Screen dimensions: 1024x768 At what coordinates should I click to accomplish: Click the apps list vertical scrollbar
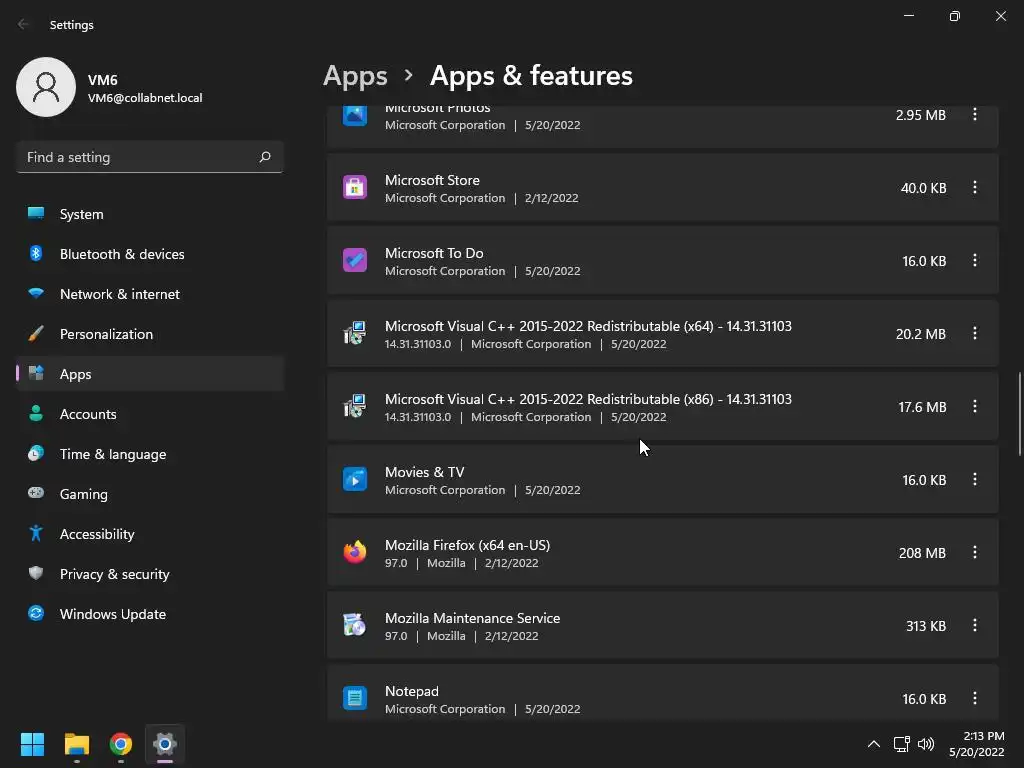tap(1019, 413)
